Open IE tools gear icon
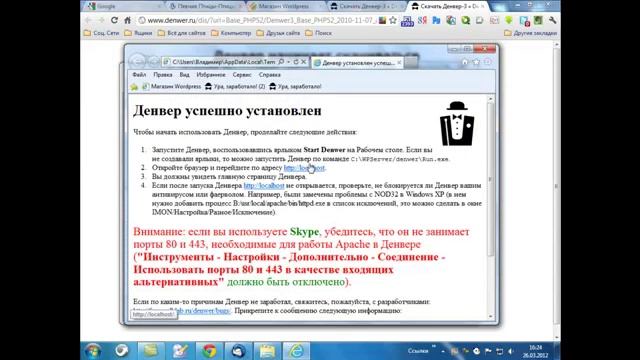The height and width of the screenshot is (360, 640). pyautogui.click(x=488, y=62)
